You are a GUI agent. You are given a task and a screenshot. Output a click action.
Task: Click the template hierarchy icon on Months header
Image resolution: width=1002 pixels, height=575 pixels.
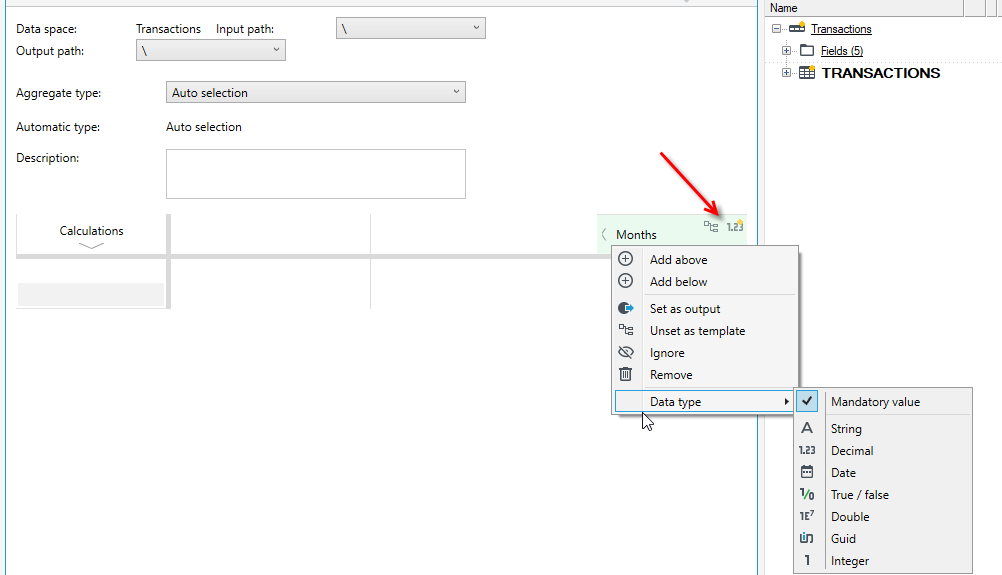coord(711,226)
